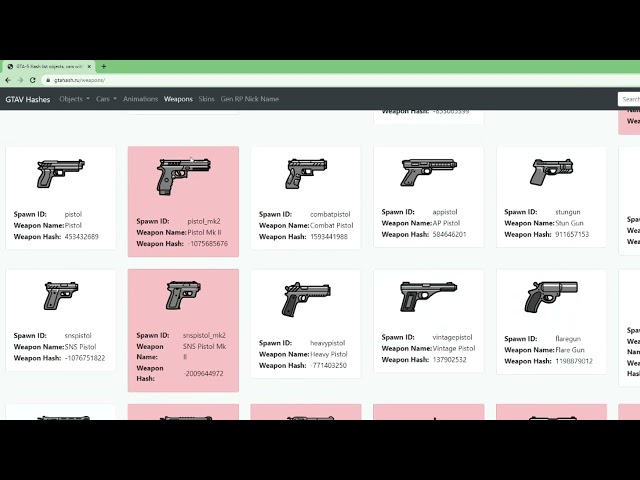Viewport: 640px width, 480px height.
Task: Open the GTAV Hashes home link
Action: tap(28, 99)
